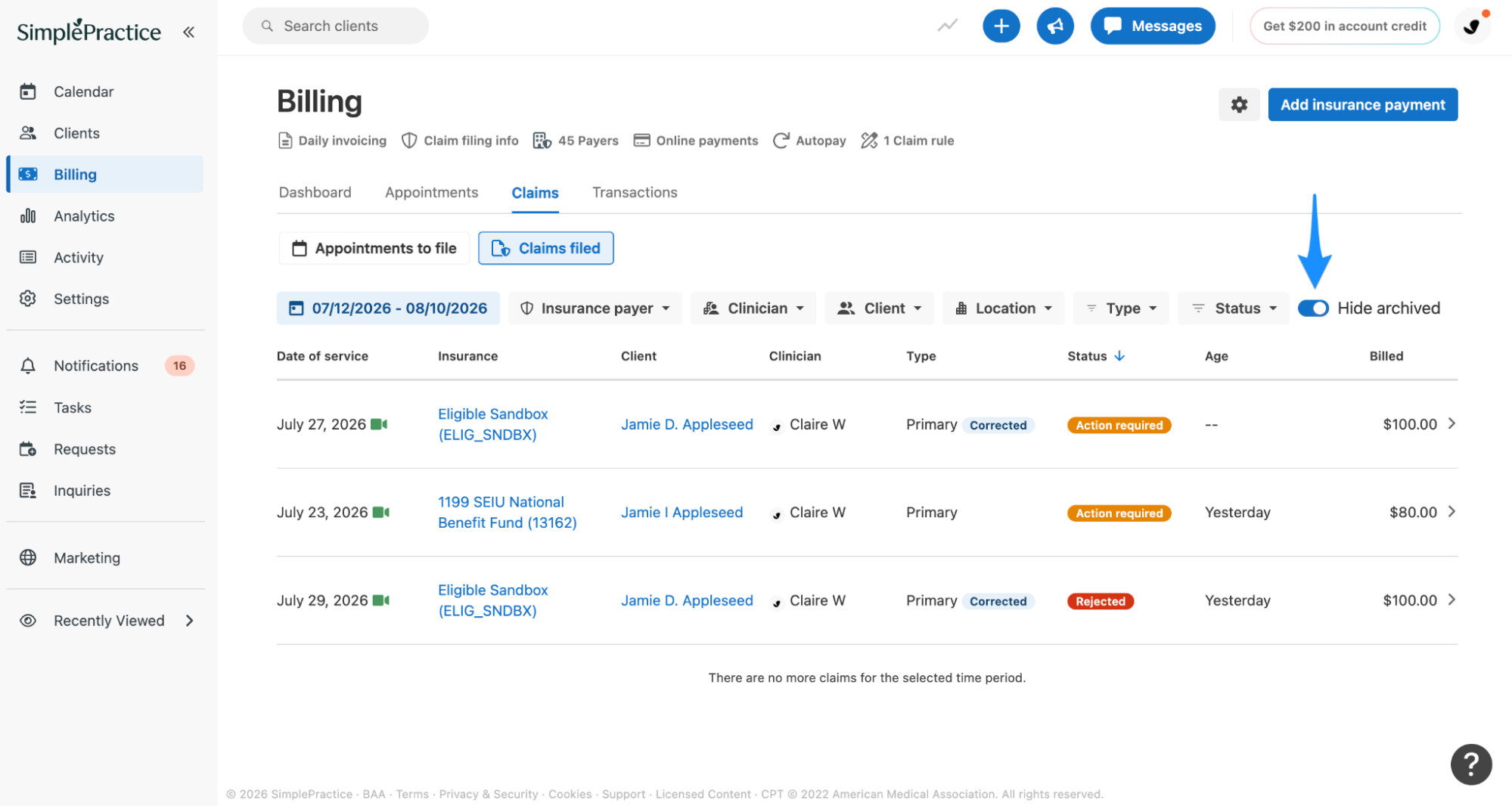
Task: Expand the Recently Viewed chevron
Action: [x=190, y=621]
